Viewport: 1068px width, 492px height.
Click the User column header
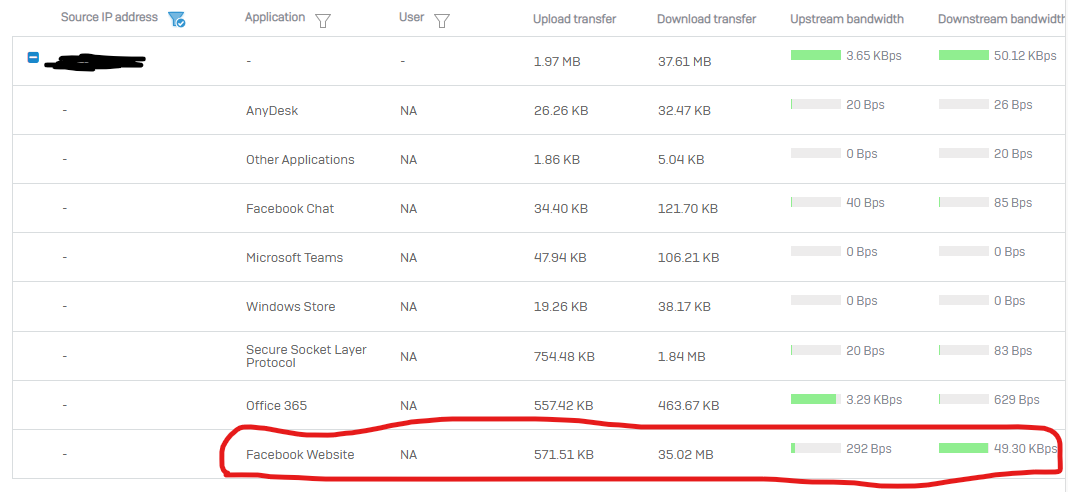411,17
